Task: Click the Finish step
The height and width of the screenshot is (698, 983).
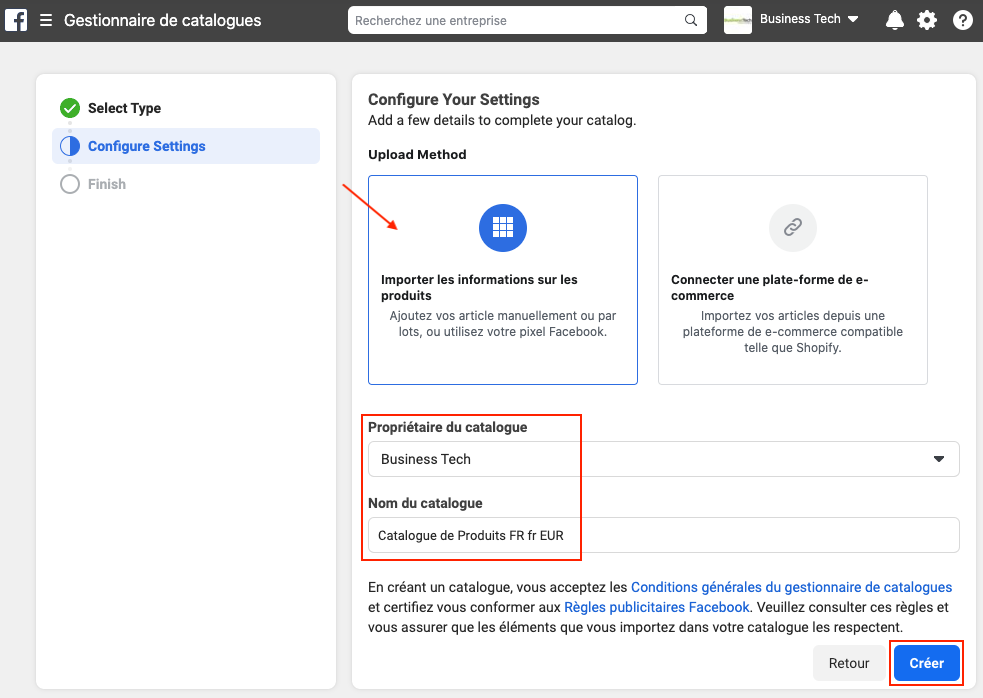Action: click(x=106, y=184)
